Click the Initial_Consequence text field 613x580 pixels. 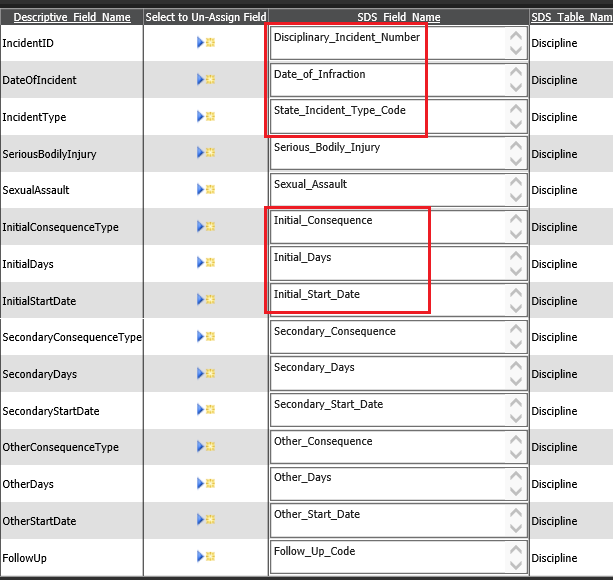click(x=385, y=227)
